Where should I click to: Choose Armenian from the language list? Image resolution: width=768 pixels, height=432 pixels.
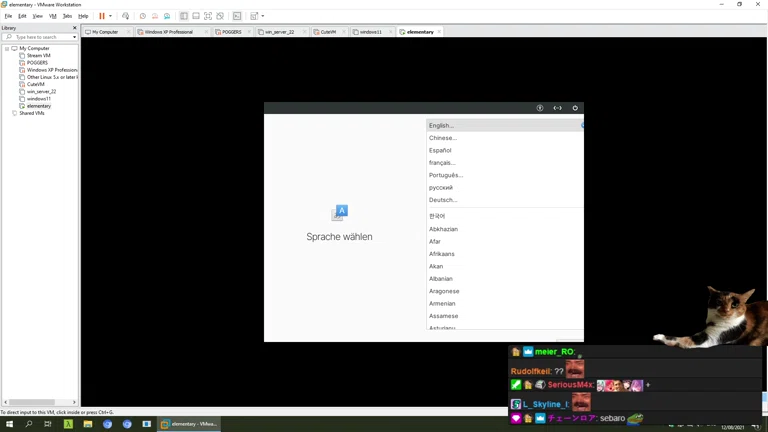click(504, 303)
